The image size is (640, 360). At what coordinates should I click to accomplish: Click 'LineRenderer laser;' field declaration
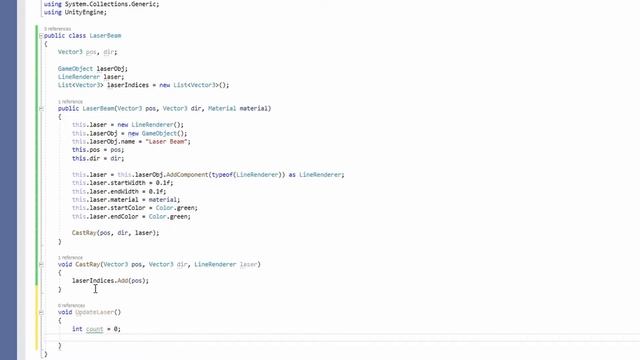pos(91,77)
